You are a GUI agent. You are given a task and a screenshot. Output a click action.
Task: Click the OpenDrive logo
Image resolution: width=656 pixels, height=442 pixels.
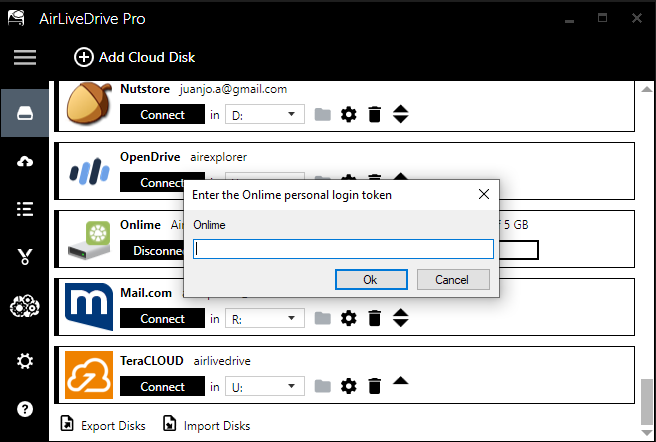tap(89, 171)
